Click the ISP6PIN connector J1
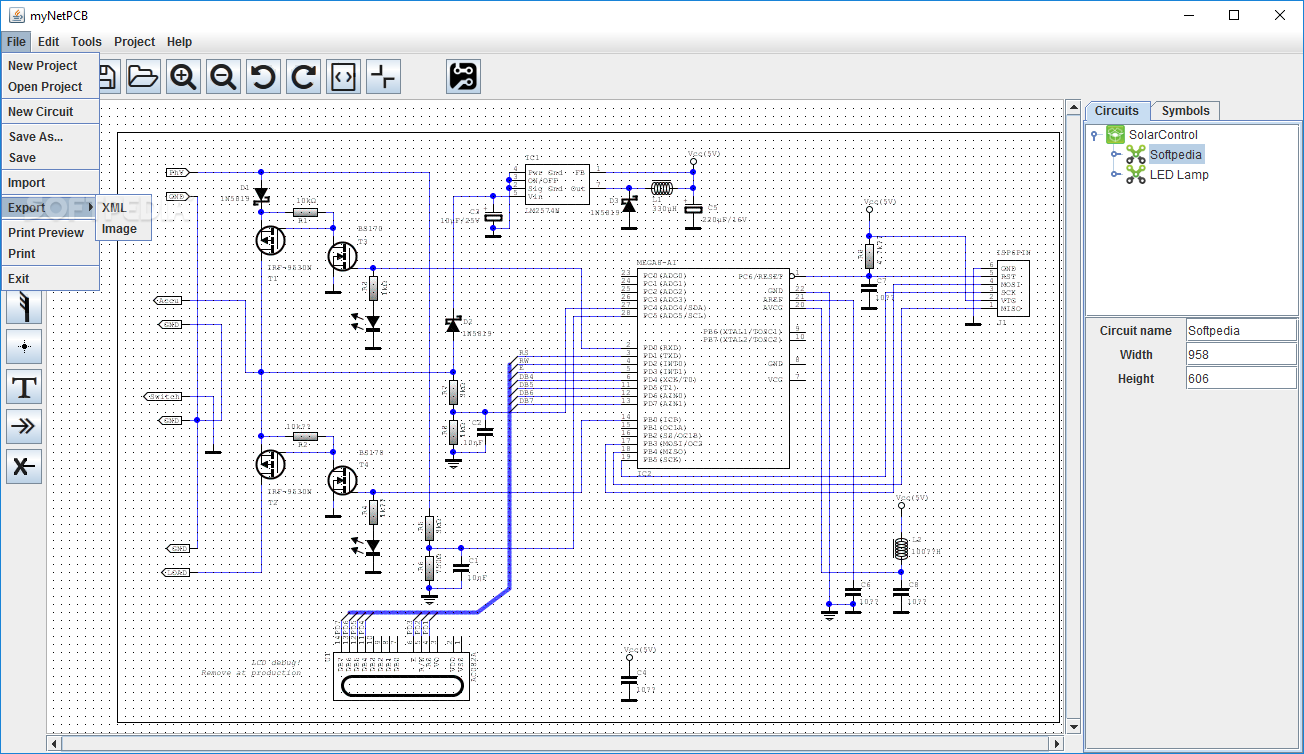Screen dimensions: 1304x754 (1013, 287)
